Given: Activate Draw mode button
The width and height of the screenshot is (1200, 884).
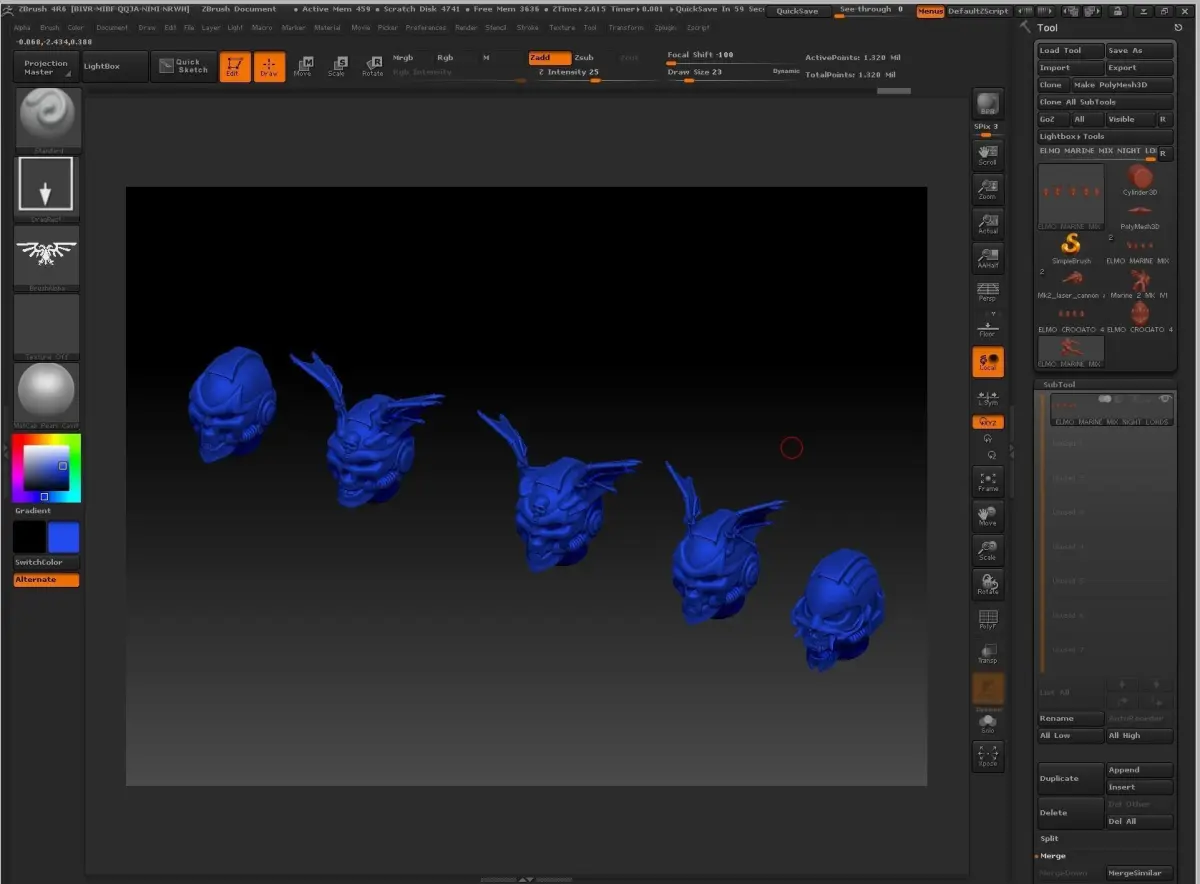Looking at the screenshot, I should click(x=269, y=67).
